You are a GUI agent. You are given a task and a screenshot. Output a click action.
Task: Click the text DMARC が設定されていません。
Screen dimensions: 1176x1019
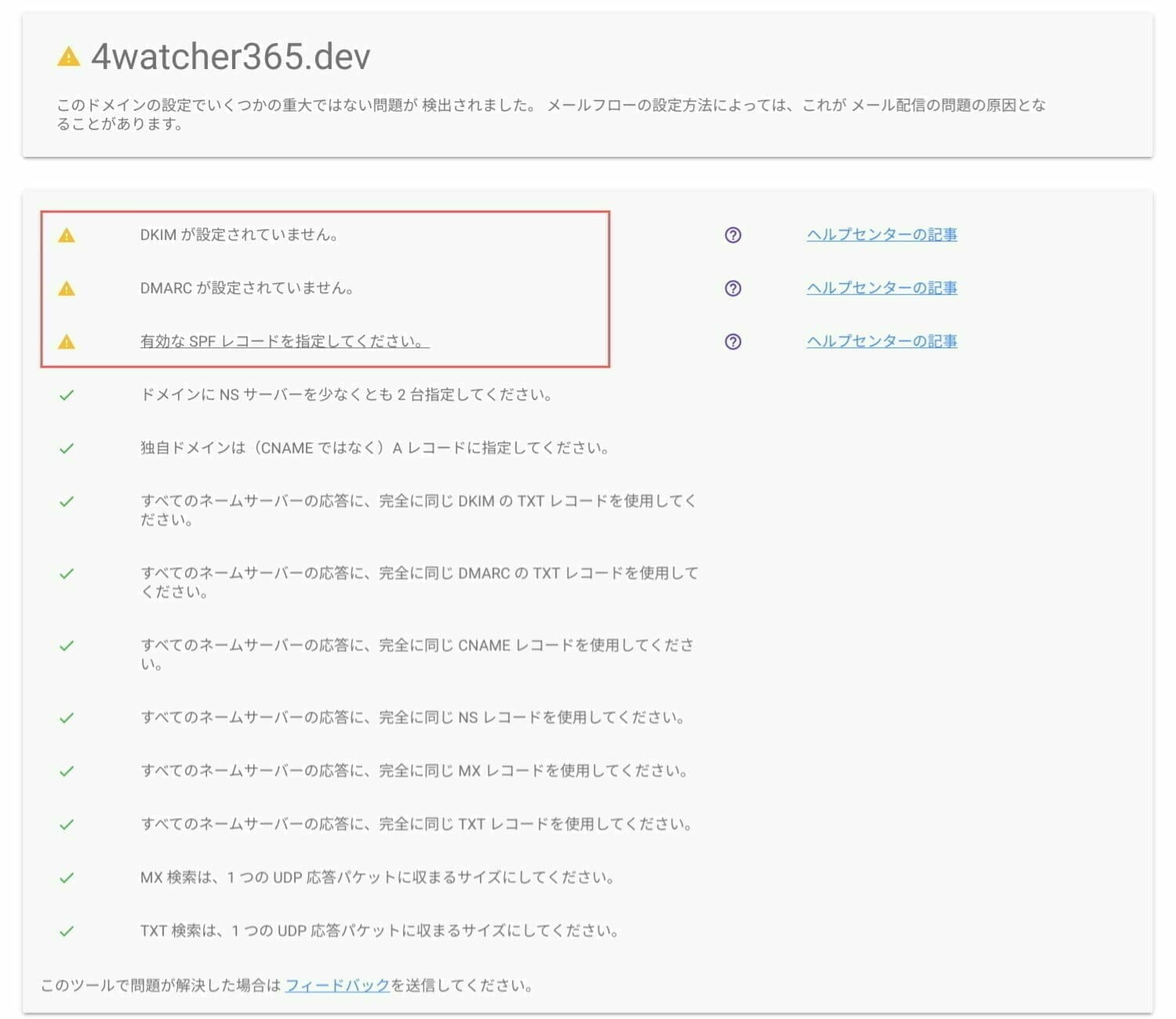[247, 288]
